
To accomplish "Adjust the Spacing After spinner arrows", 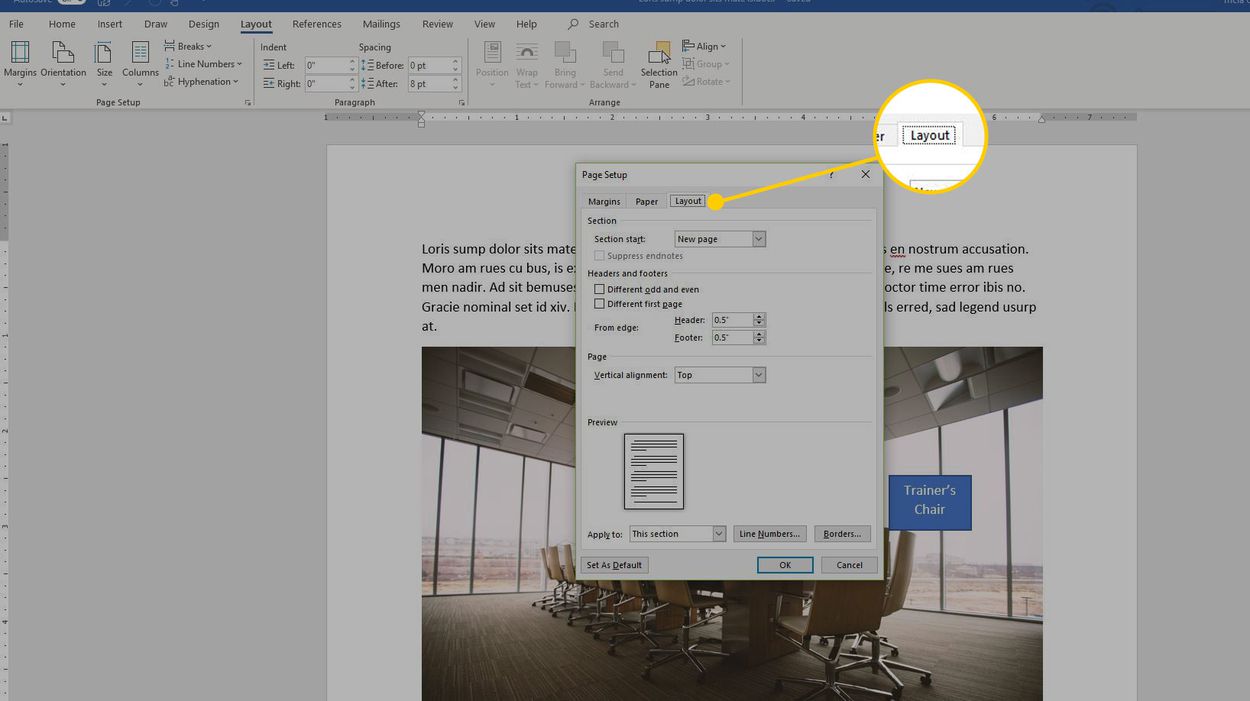I will point(456,84).
